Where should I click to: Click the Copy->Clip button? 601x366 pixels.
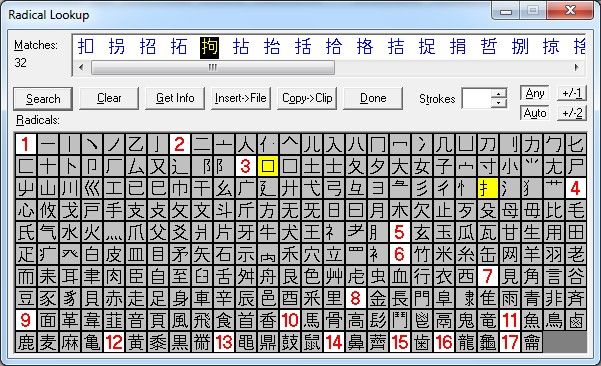307,98
